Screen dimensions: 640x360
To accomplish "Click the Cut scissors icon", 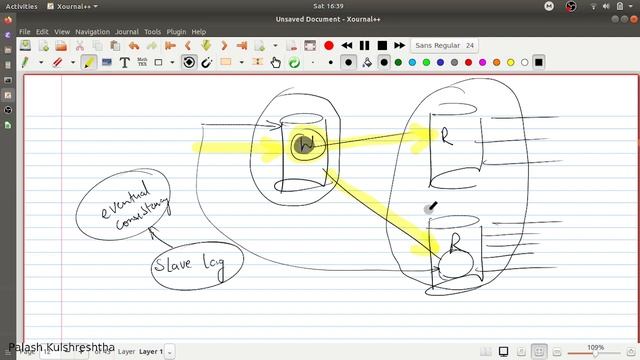I will (80, 45).
